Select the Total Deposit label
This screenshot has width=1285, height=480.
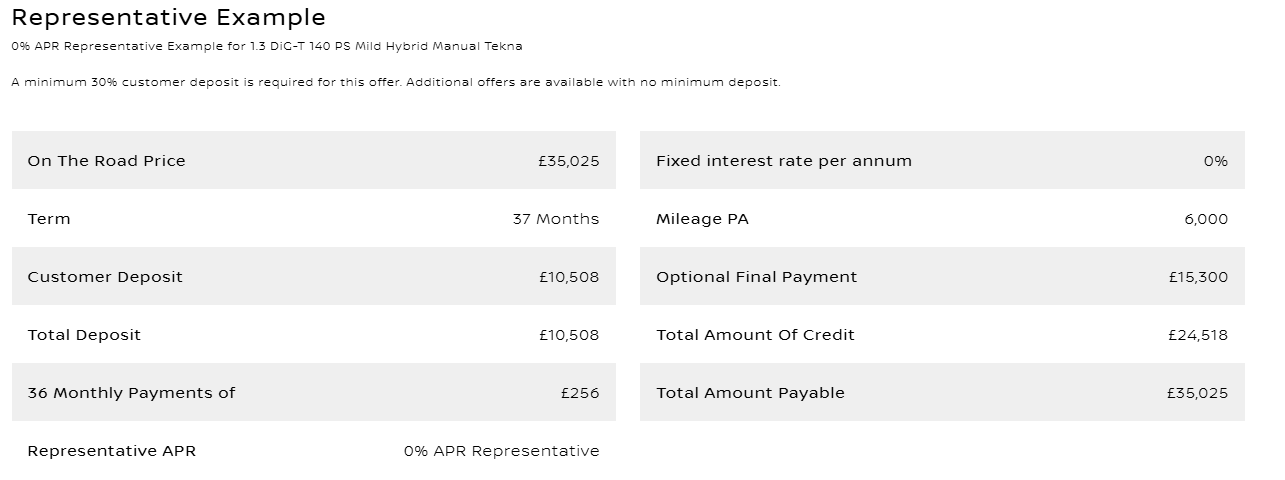pyautogui.click(x=84, y=335)
